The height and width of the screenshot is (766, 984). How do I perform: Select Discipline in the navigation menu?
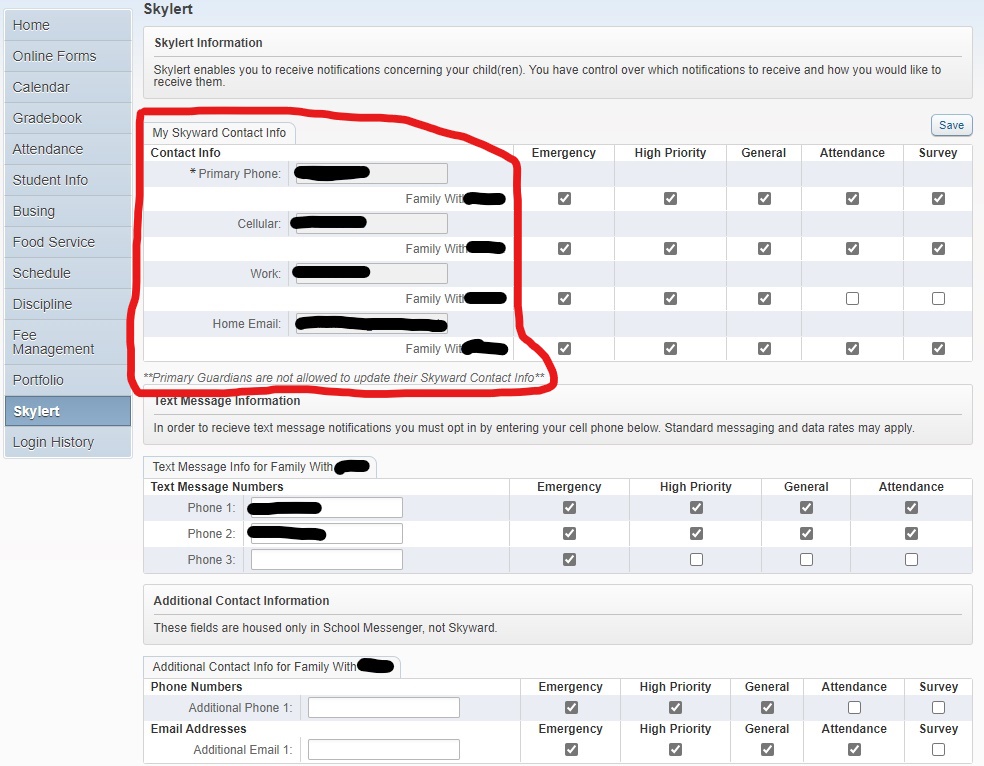pos(68,304)
